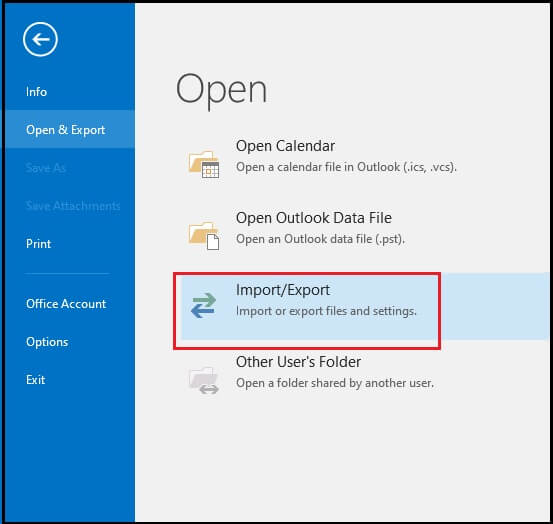
Task: Click the back arrow circle icon
Action: click(x=40, y=39)
